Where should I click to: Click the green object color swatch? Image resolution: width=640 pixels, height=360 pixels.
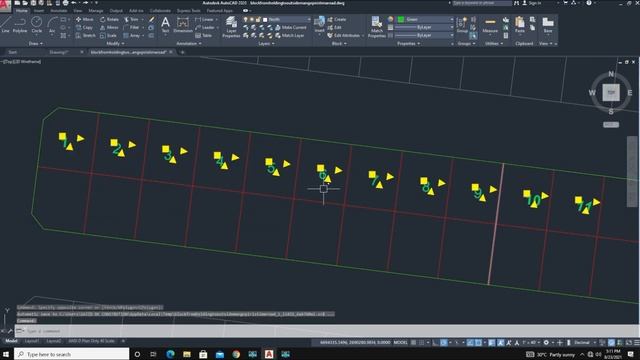click(401, 19)
